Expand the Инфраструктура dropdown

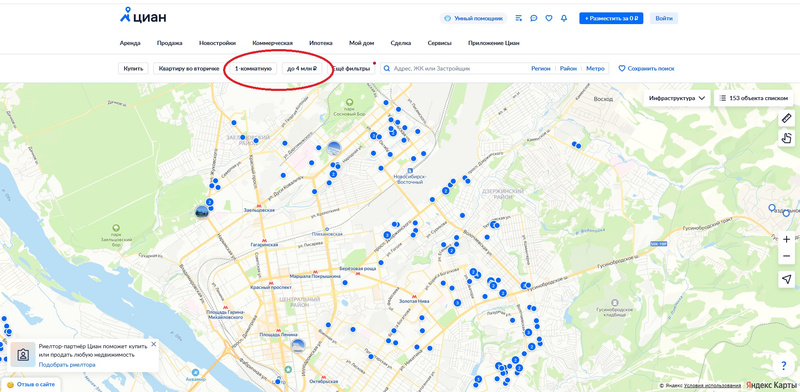pos(677,98)
